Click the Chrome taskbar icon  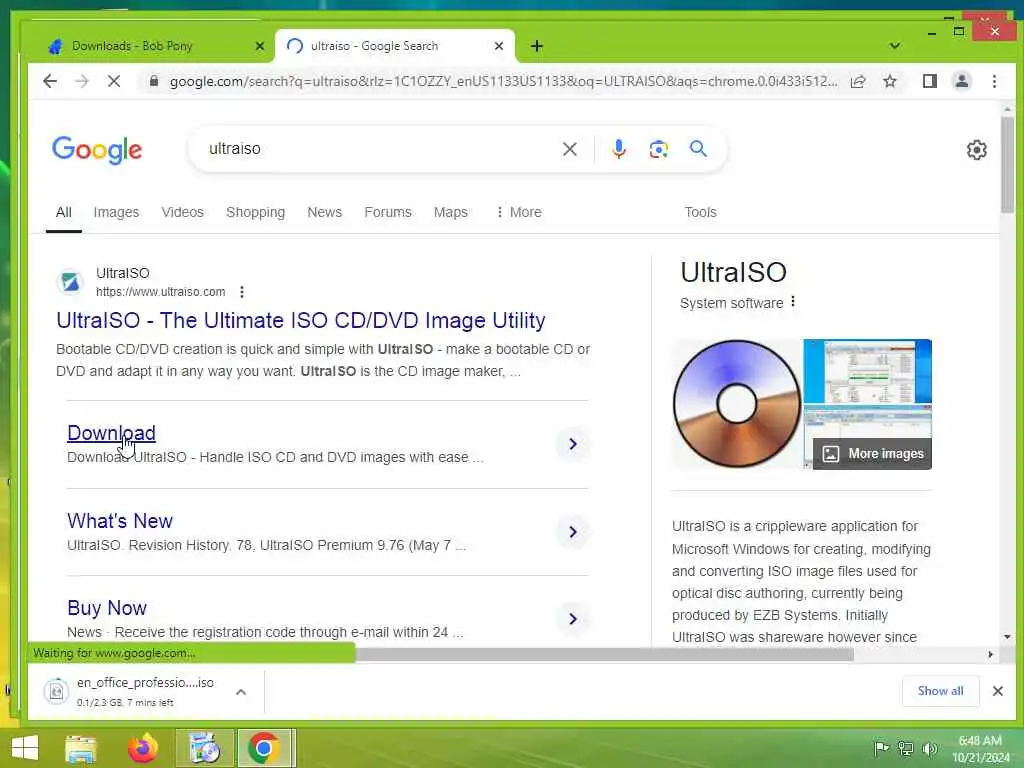click(264, 748)
